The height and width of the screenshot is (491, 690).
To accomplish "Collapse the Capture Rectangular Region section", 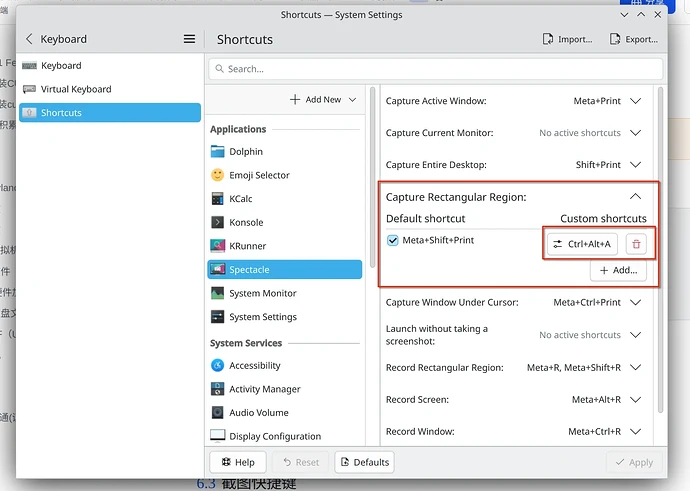I will [635, 198].
